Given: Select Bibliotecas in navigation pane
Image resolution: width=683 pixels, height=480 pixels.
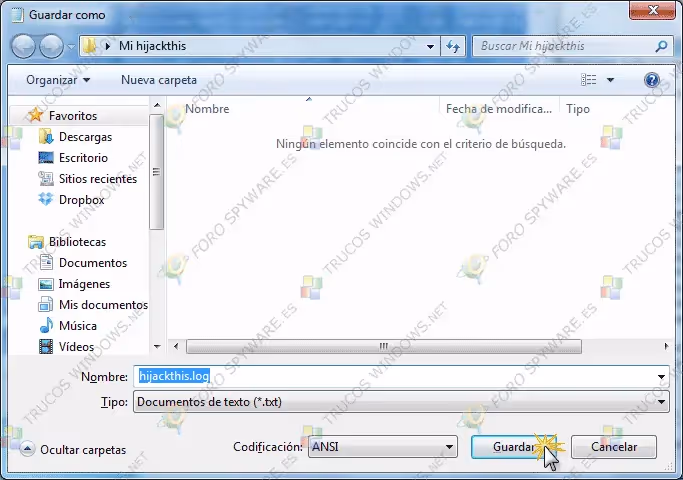Looking at the screenshot, I should click(77, 242).
